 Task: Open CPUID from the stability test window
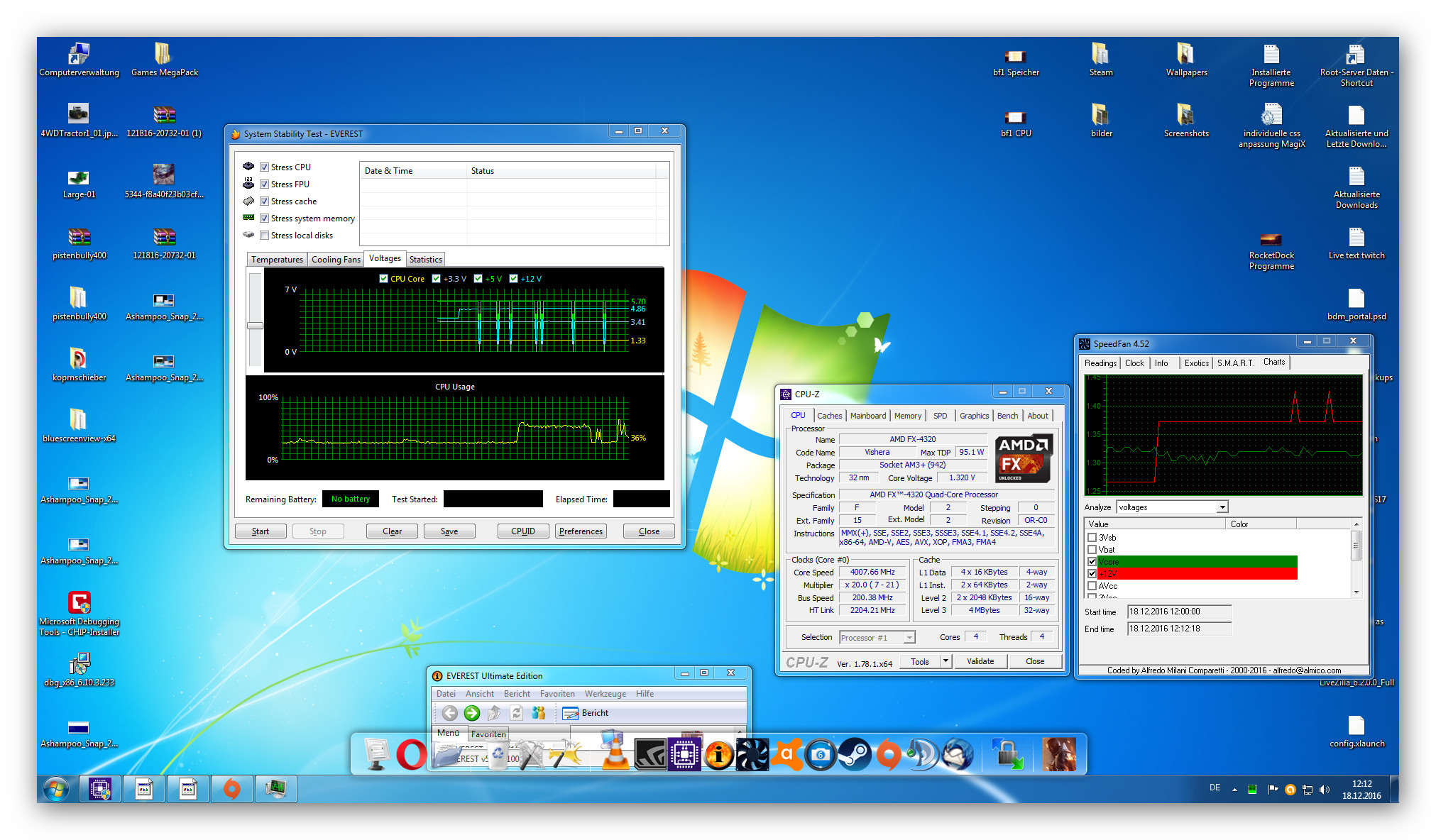pos(523,531)
